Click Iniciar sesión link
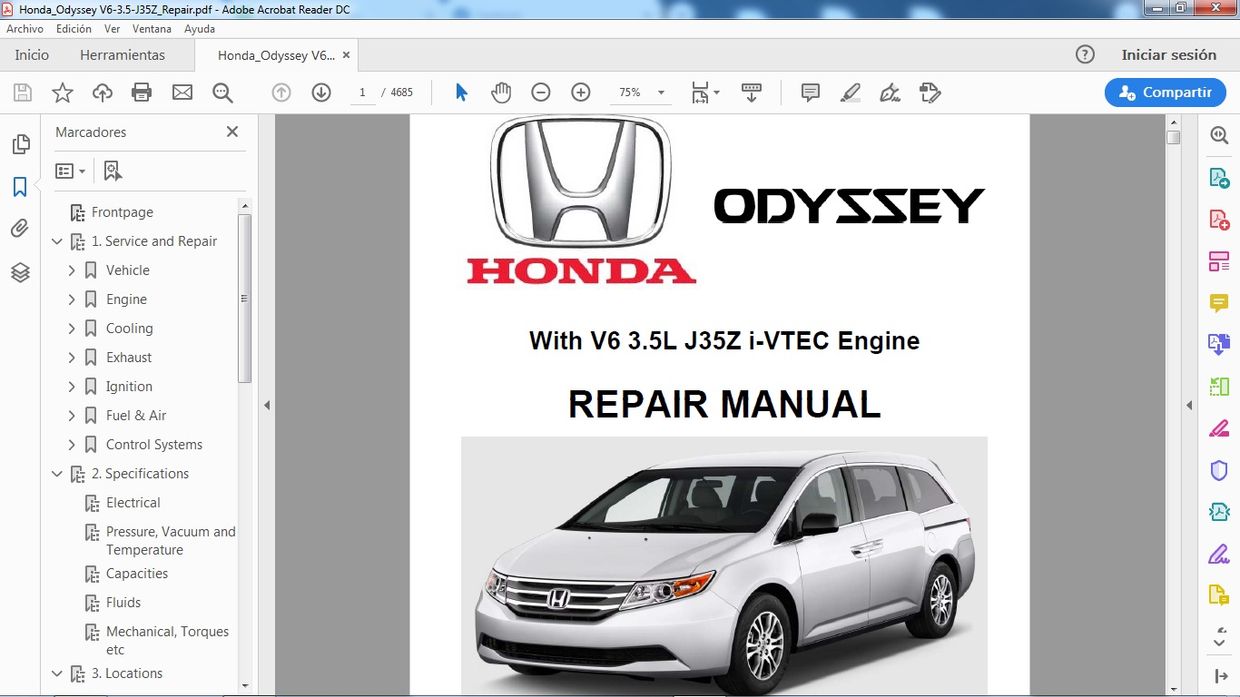Viewport: 1240px width, 697px height. pos(1169,55)
